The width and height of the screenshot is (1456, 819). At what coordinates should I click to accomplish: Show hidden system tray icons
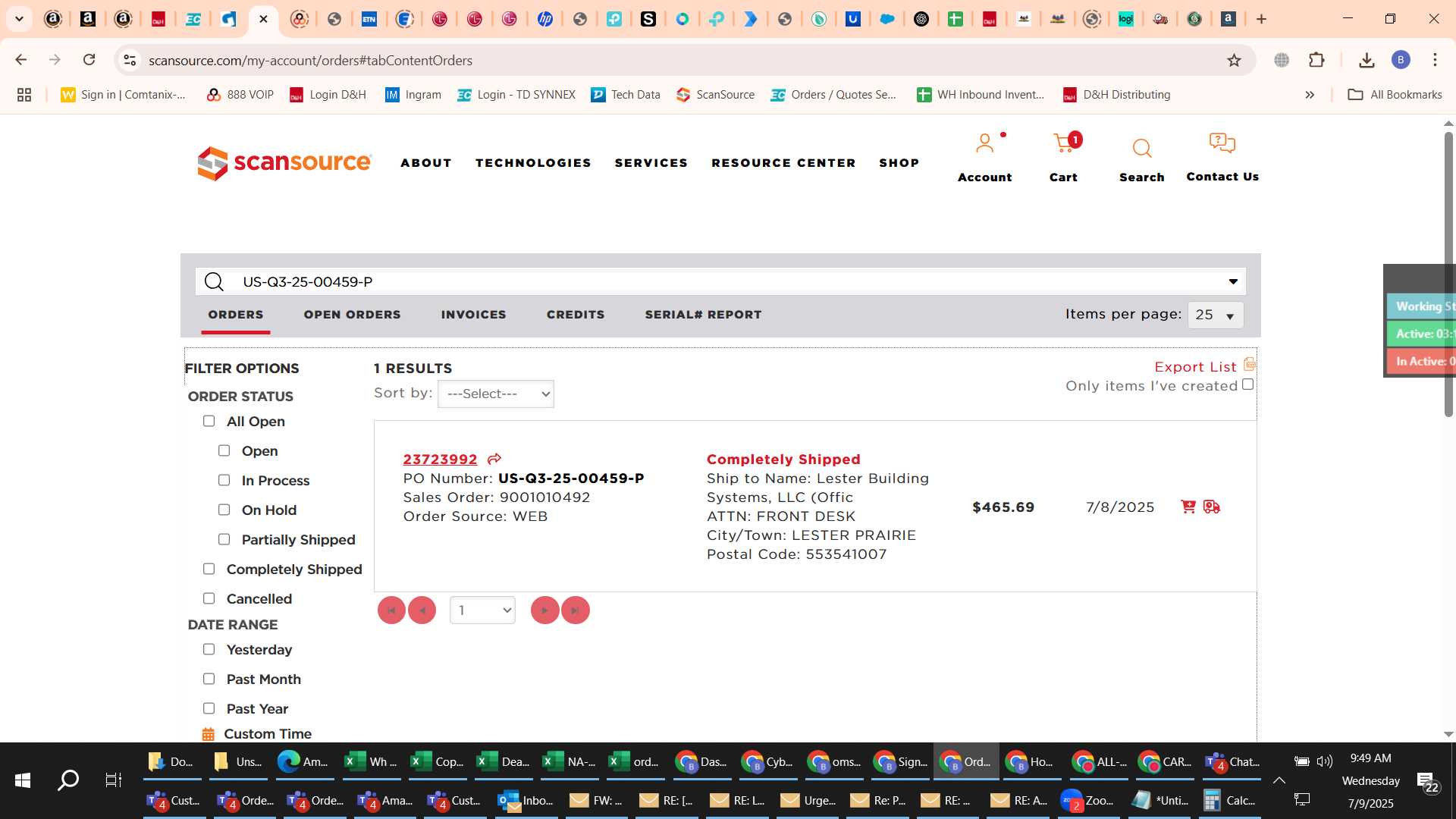[1279, 780]
